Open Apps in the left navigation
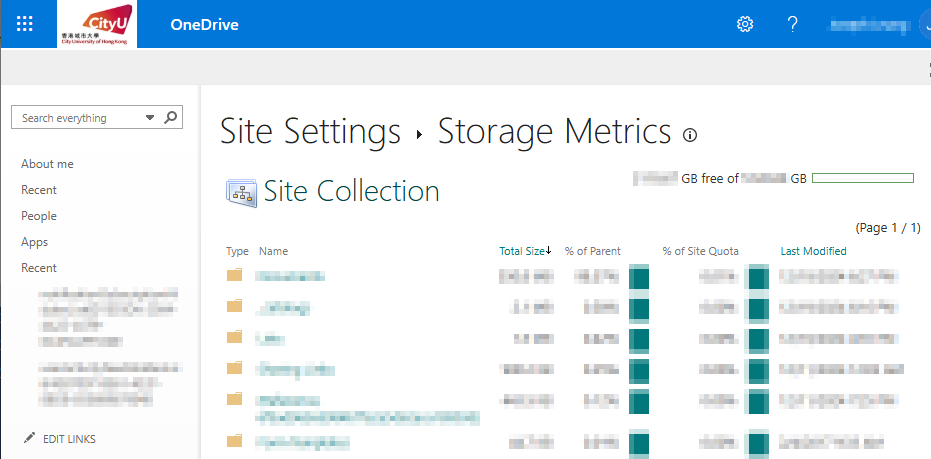Image resolution: width=931 pixels, height=459 pixels. [x=35, y=242]
